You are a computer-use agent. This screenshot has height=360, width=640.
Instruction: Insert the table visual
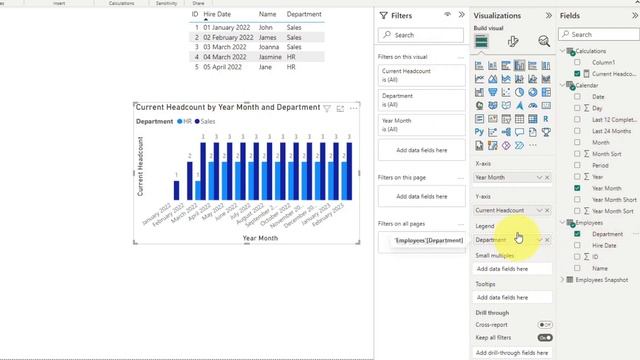coord(519,119)
